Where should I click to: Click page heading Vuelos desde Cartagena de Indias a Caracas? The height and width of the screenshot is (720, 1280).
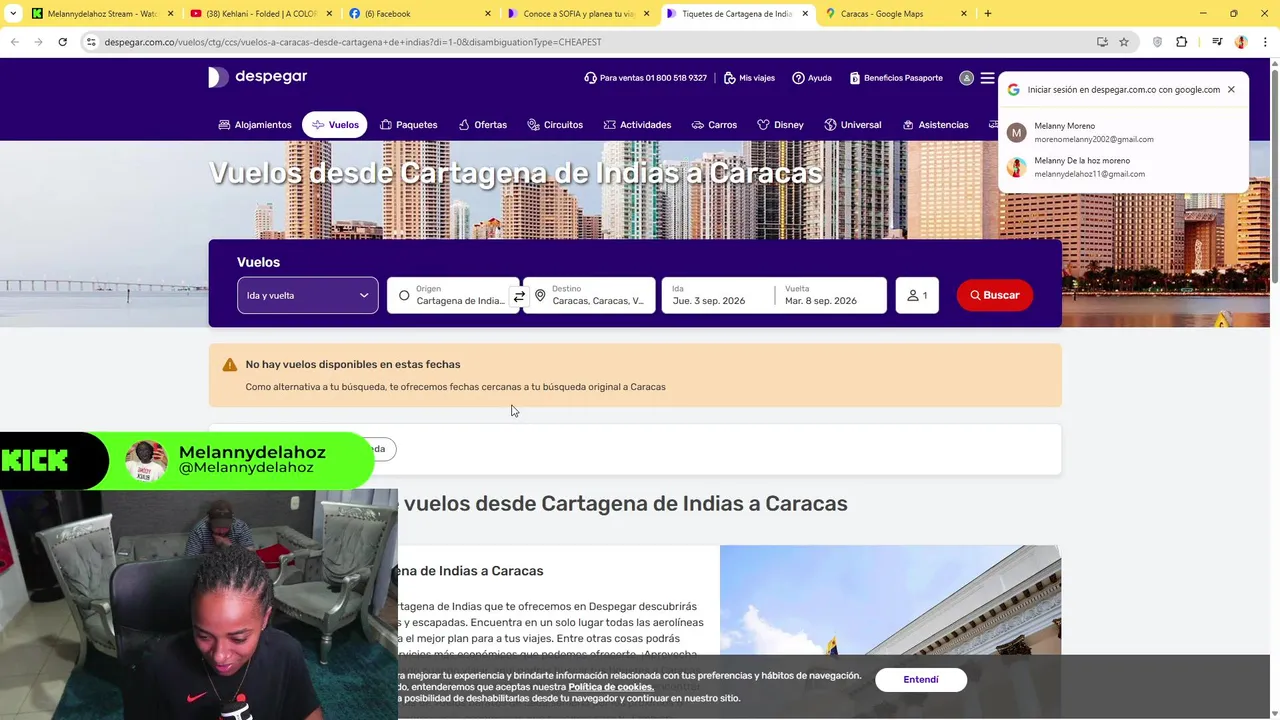pyautogui.click(x=516, y=172)
